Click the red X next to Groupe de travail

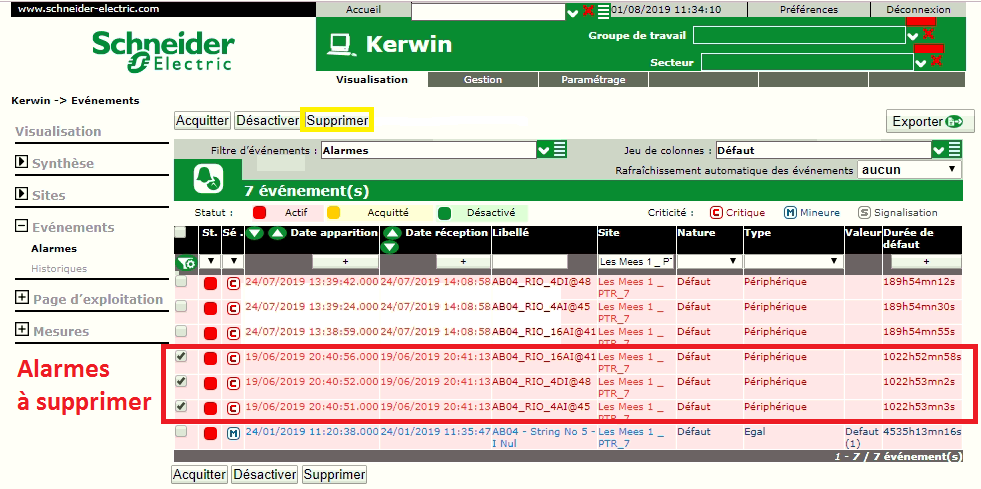pyautogui.click(x=929, y=35)
